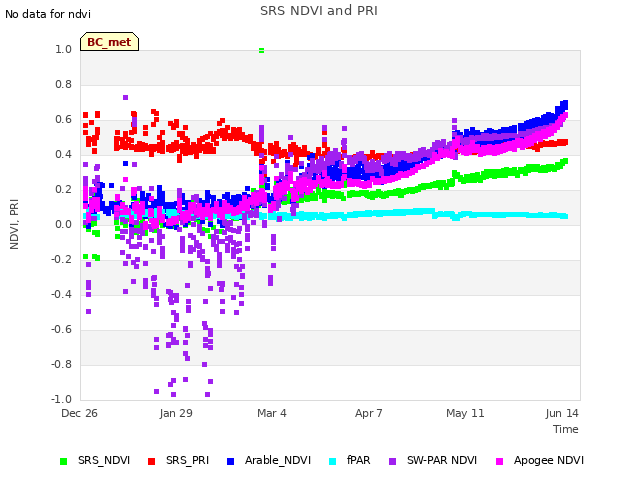The height and width of the screenshot is (480, 640).
Task: Click the red SRS_PRI legend swatch
Action: click(151, 461)
